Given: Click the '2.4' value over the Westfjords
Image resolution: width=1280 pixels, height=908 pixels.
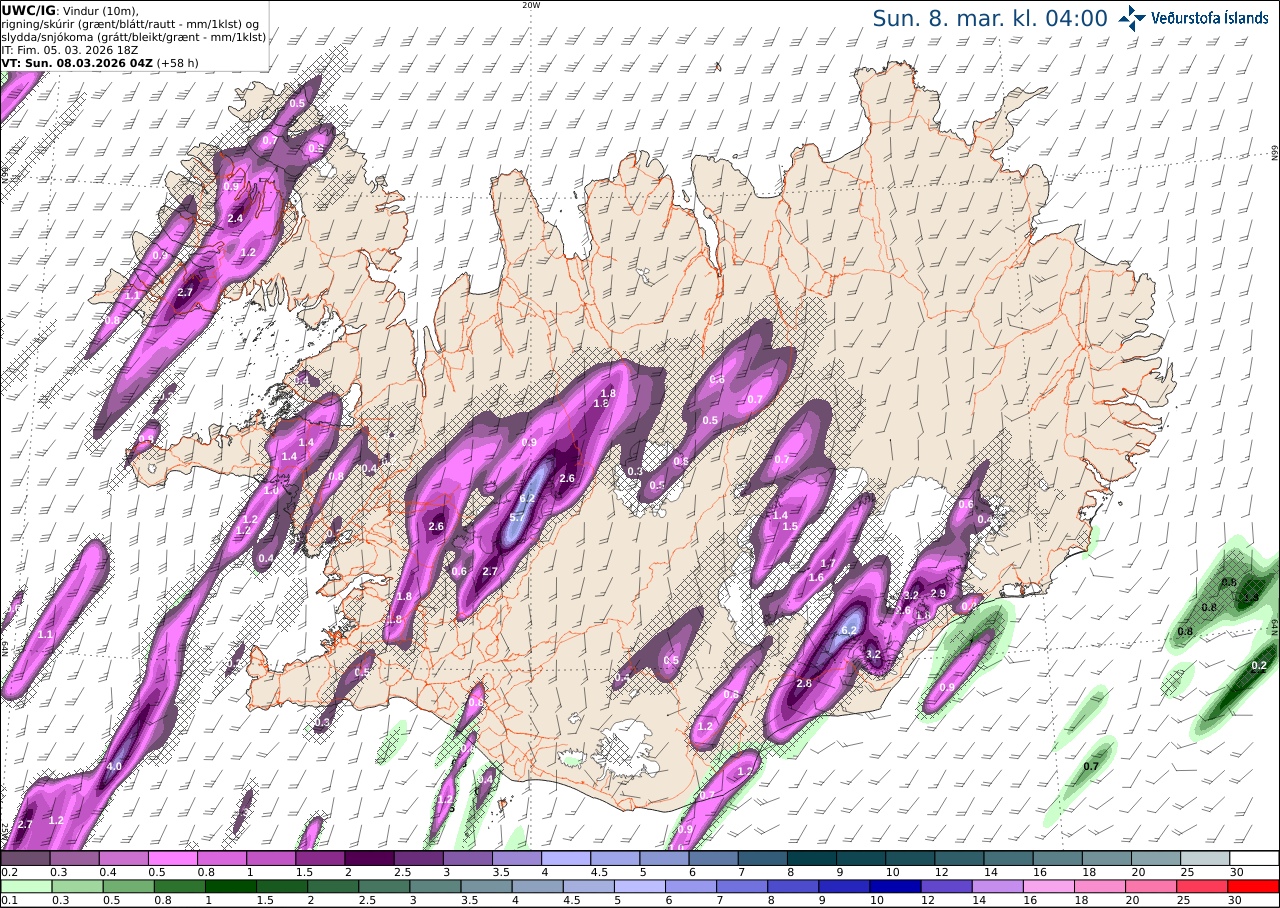Looking at the screenshot, I should pos(236,218).
